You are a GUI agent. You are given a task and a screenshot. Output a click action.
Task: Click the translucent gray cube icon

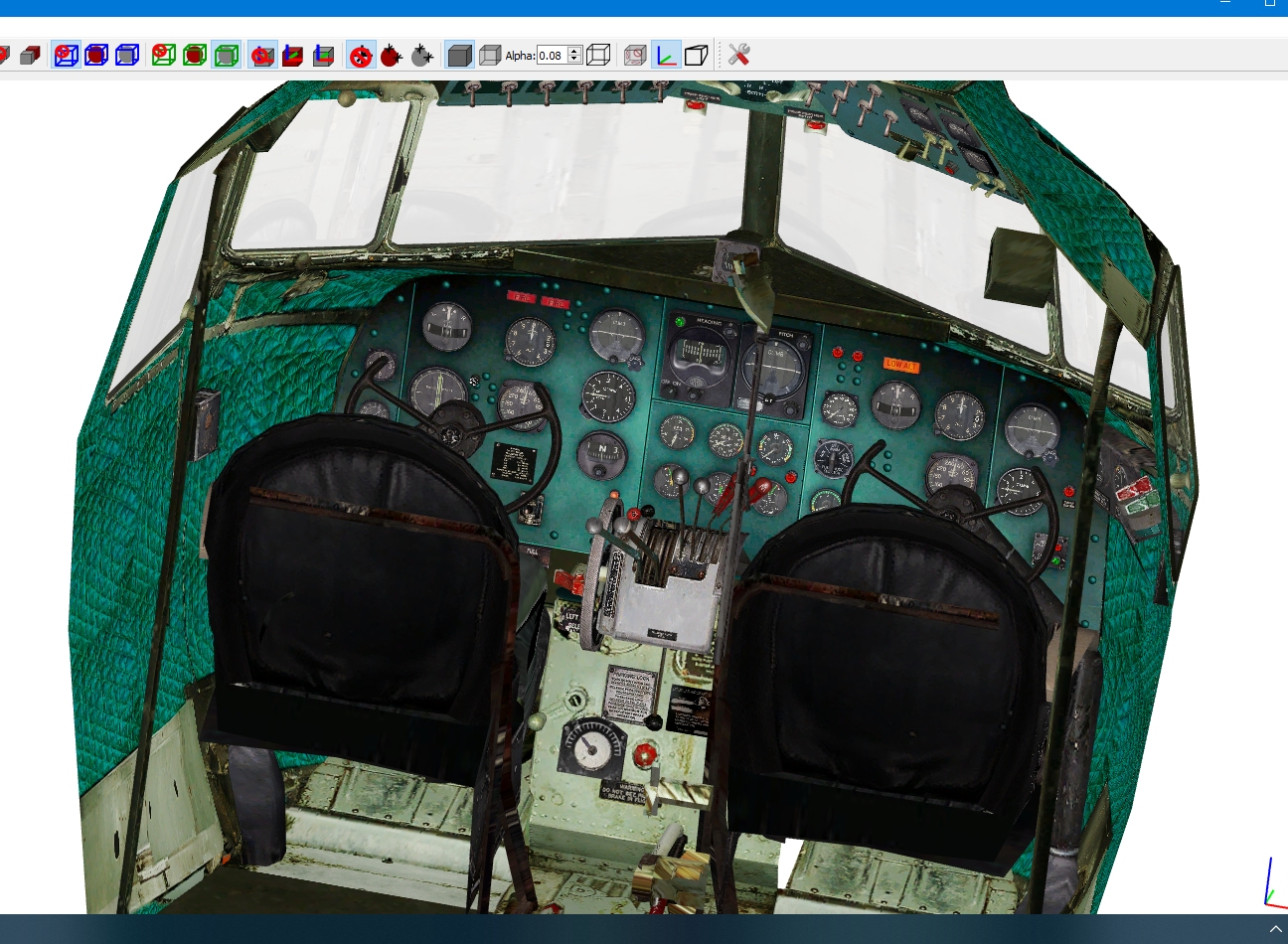click(490, 55)
